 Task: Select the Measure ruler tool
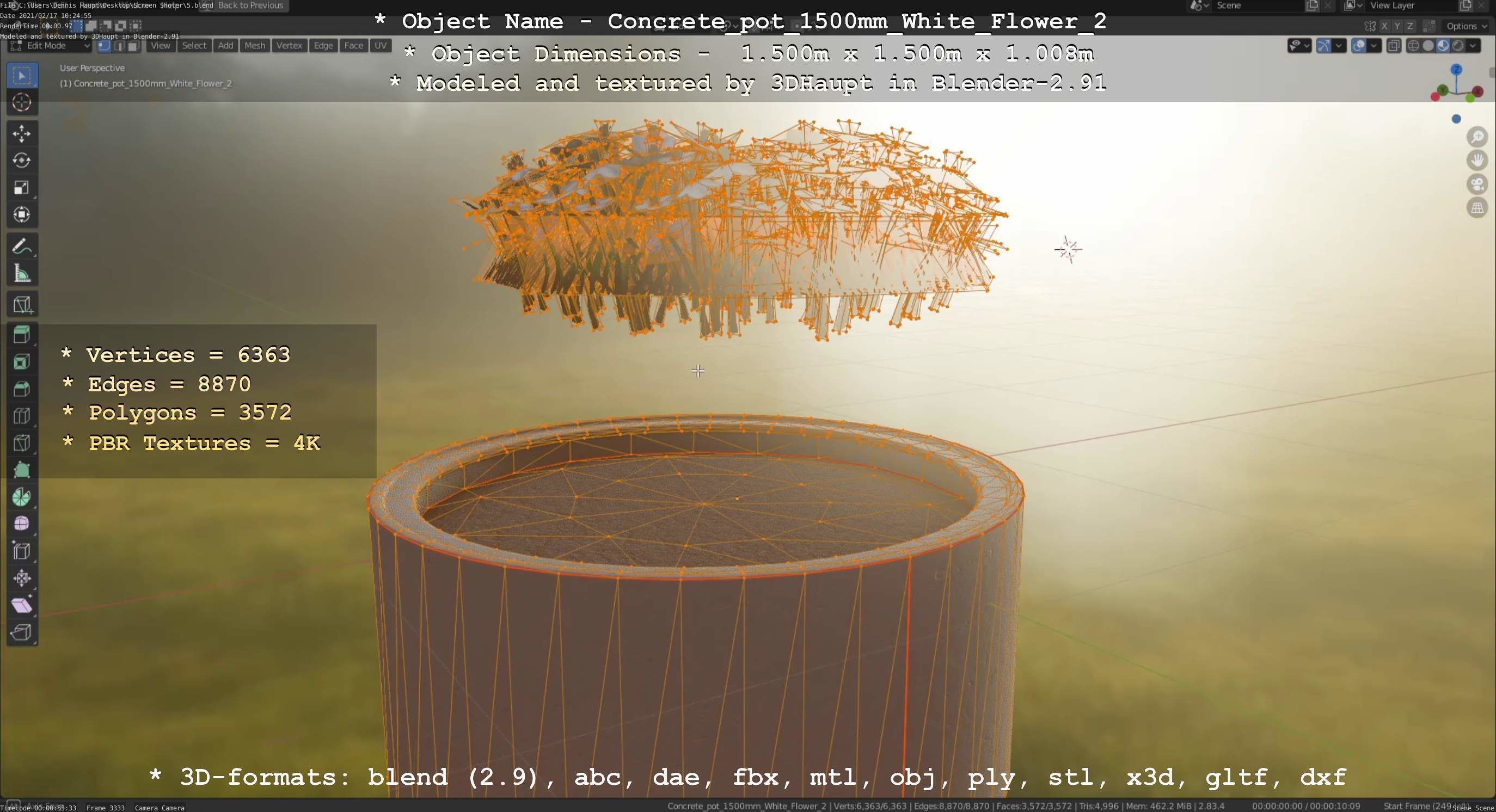22,273
